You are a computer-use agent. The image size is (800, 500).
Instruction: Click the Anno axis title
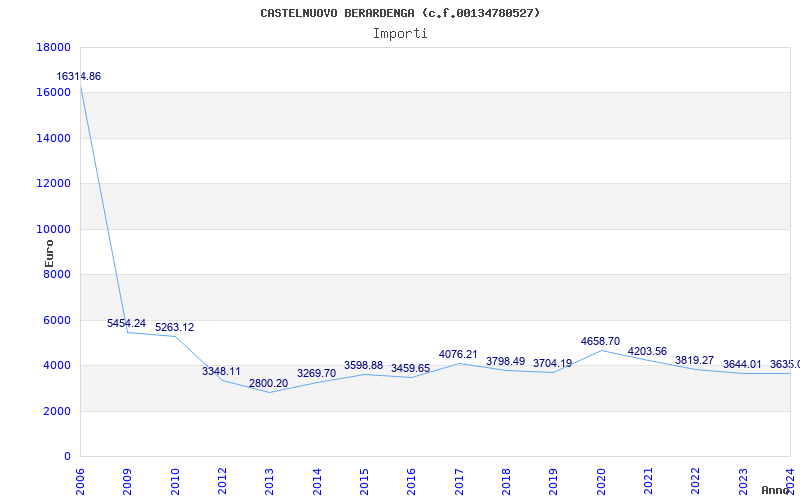[x=776, y=490]
